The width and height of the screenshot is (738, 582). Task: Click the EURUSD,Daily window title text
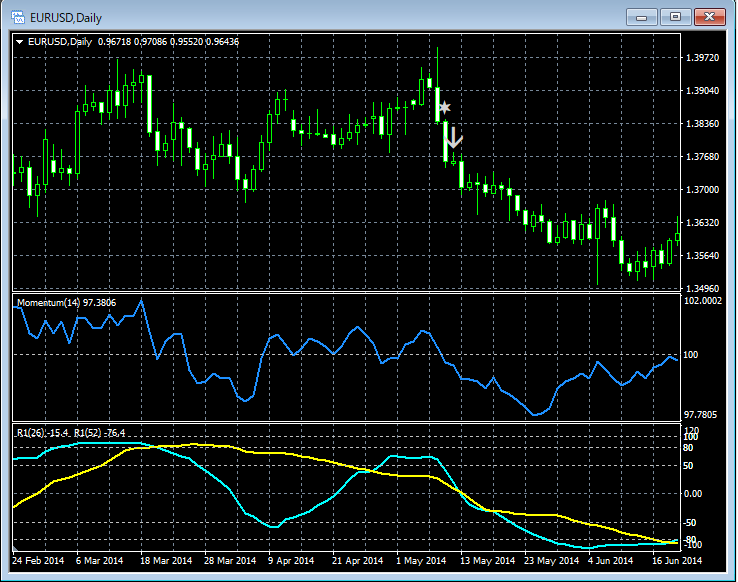point(64,17)
